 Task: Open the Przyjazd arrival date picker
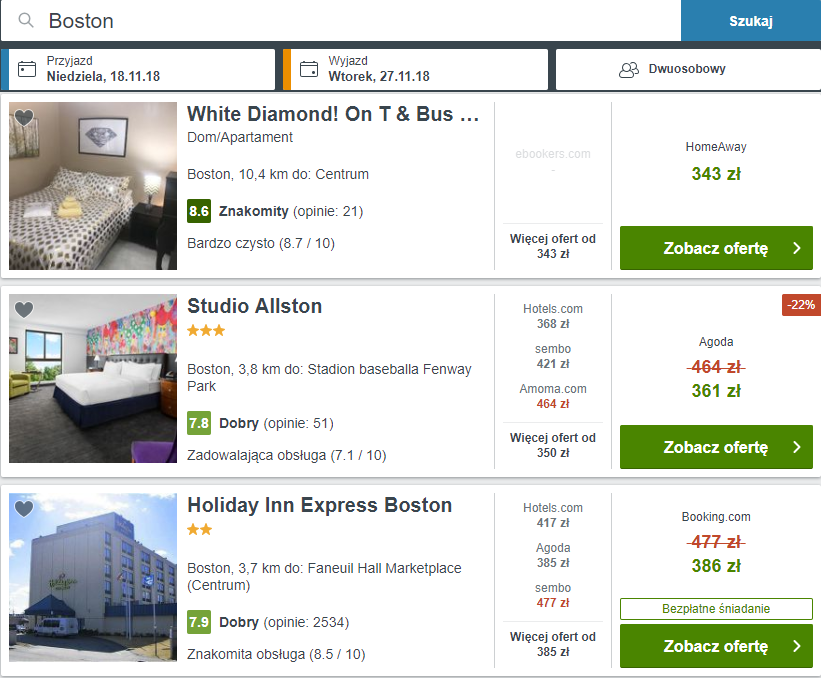coord(141,69)
